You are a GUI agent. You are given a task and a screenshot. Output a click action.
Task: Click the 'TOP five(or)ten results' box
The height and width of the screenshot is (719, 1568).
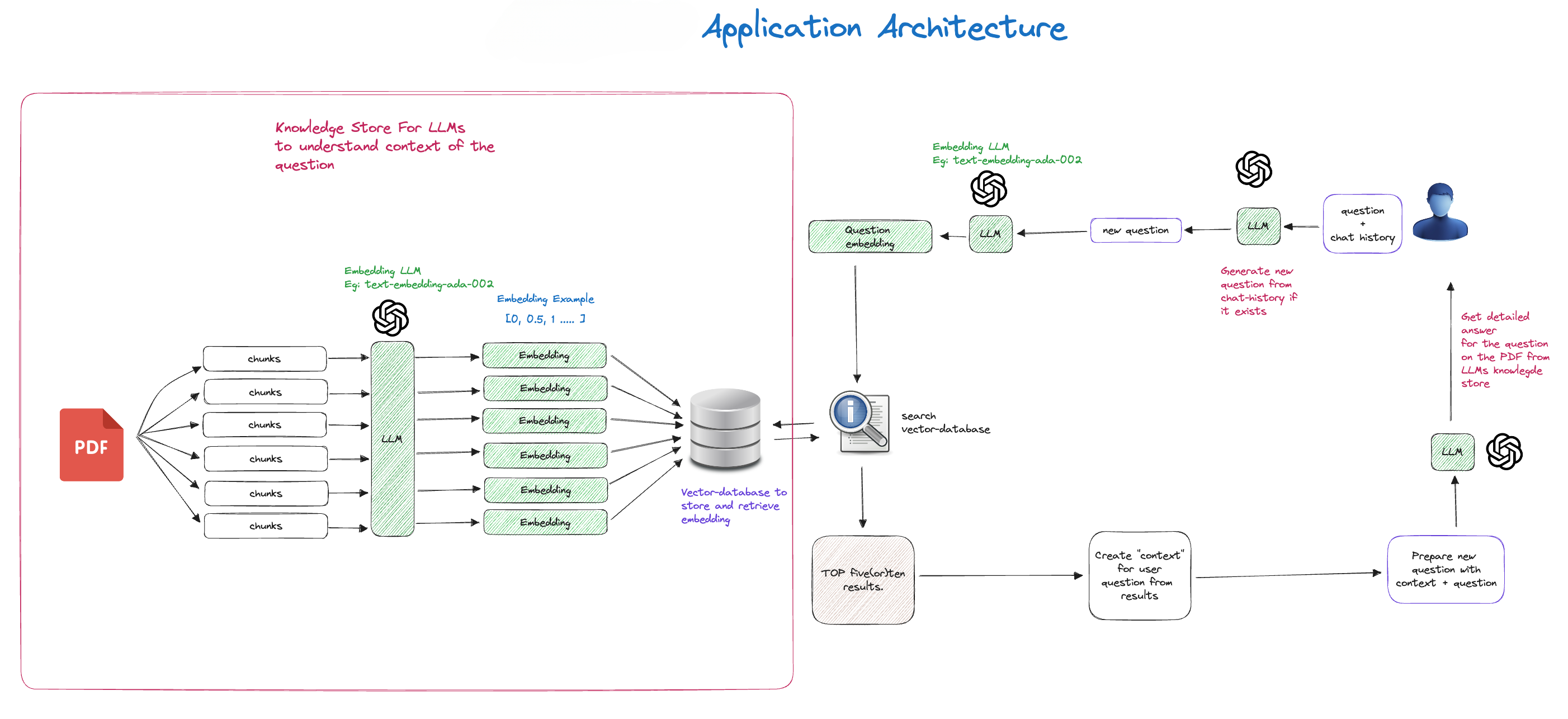click(x=863, y=580)
